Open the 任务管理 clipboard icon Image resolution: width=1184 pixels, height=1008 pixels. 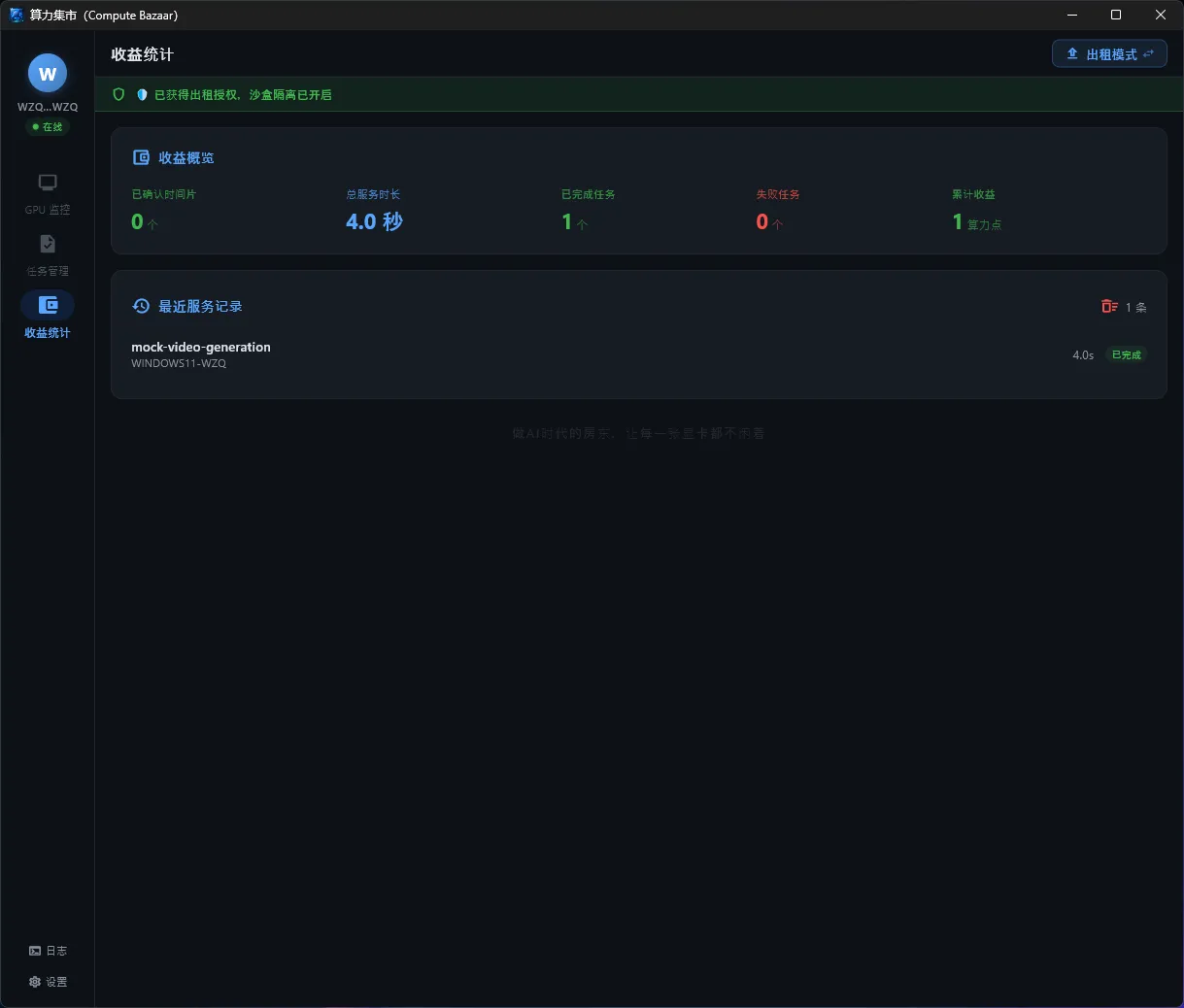(x=48, y=244)
